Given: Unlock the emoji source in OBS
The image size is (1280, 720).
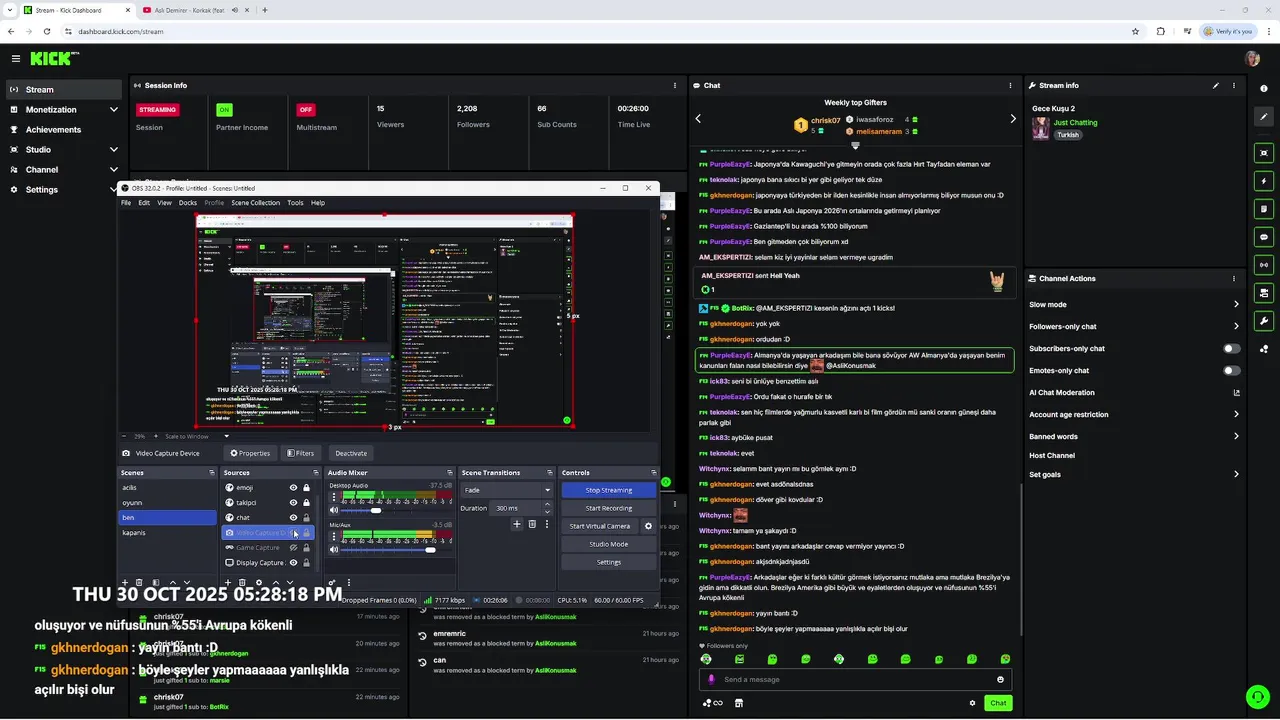Looking at the screenshot, I should click(306, 488).
